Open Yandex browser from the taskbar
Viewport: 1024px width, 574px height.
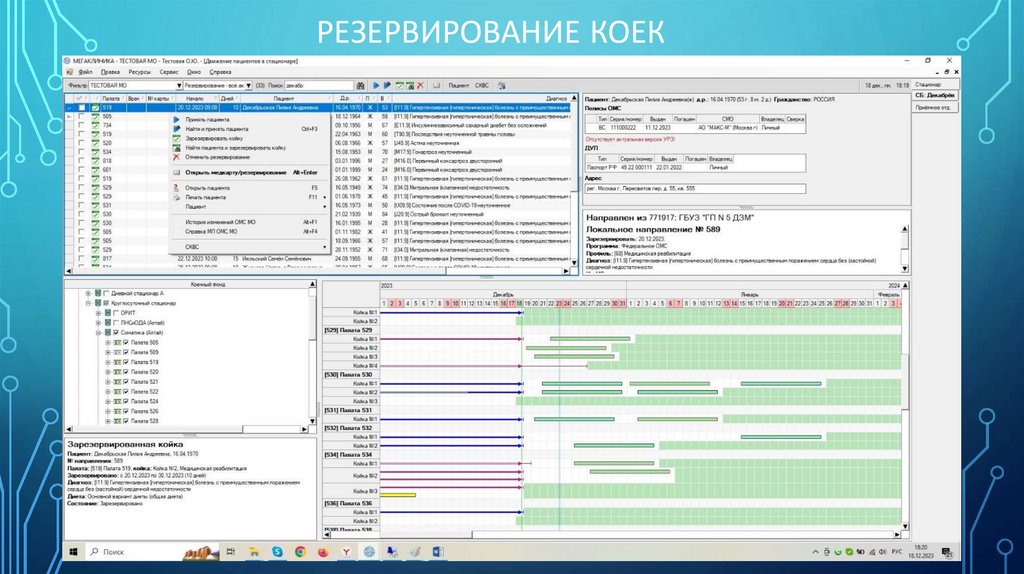click(346, 552)
